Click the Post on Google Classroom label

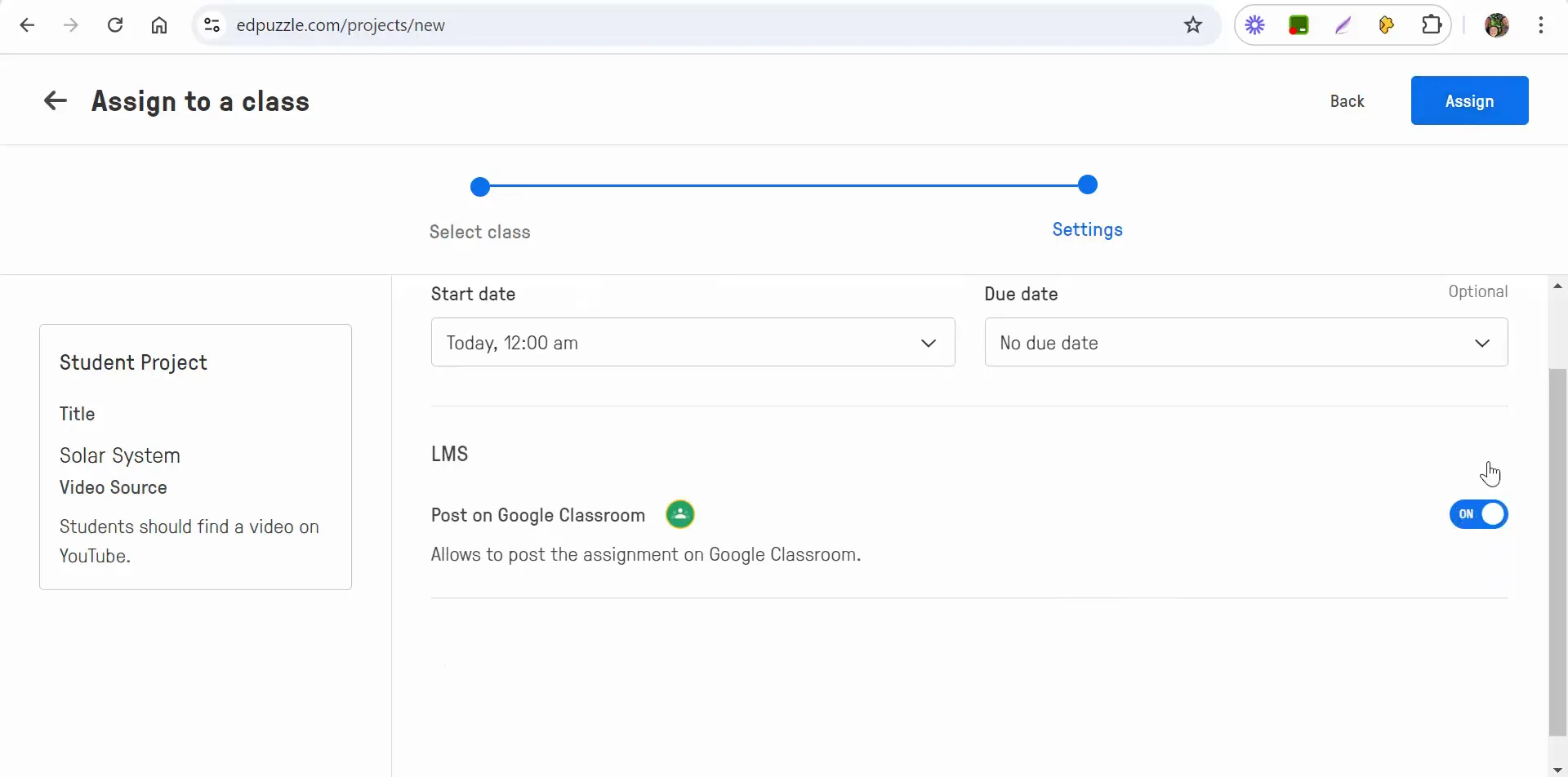(x=538, y=515)
